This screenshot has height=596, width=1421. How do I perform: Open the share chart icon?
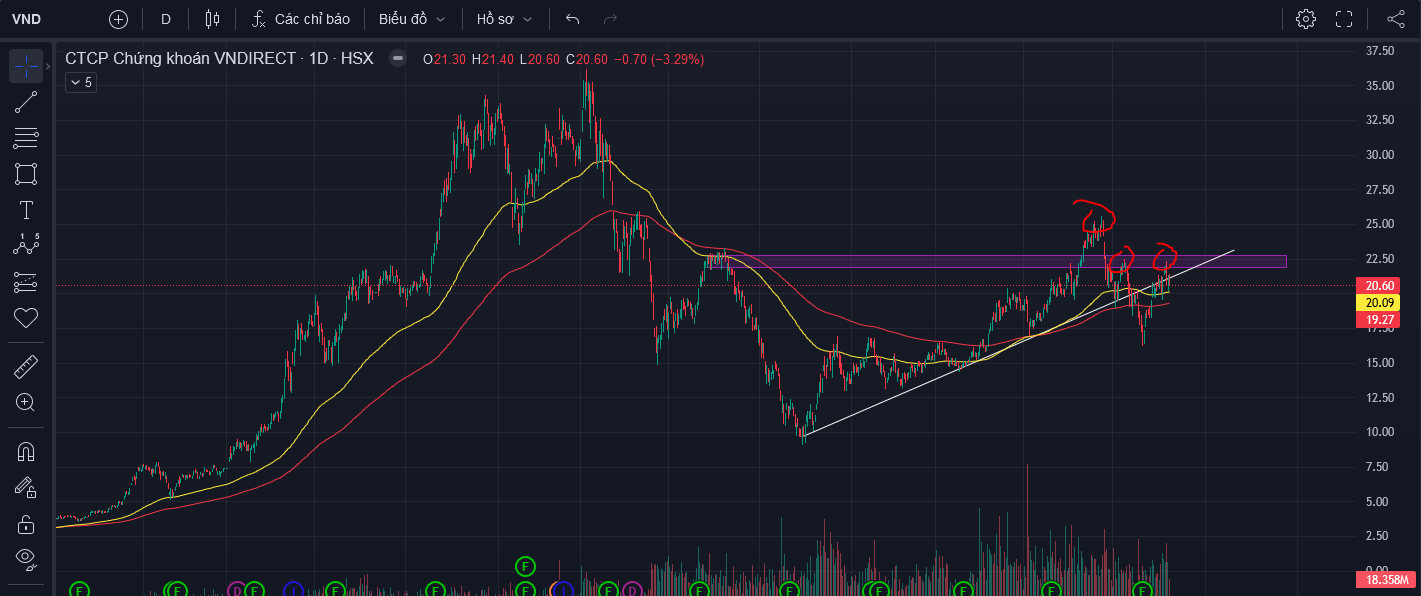pos(1396,19)
